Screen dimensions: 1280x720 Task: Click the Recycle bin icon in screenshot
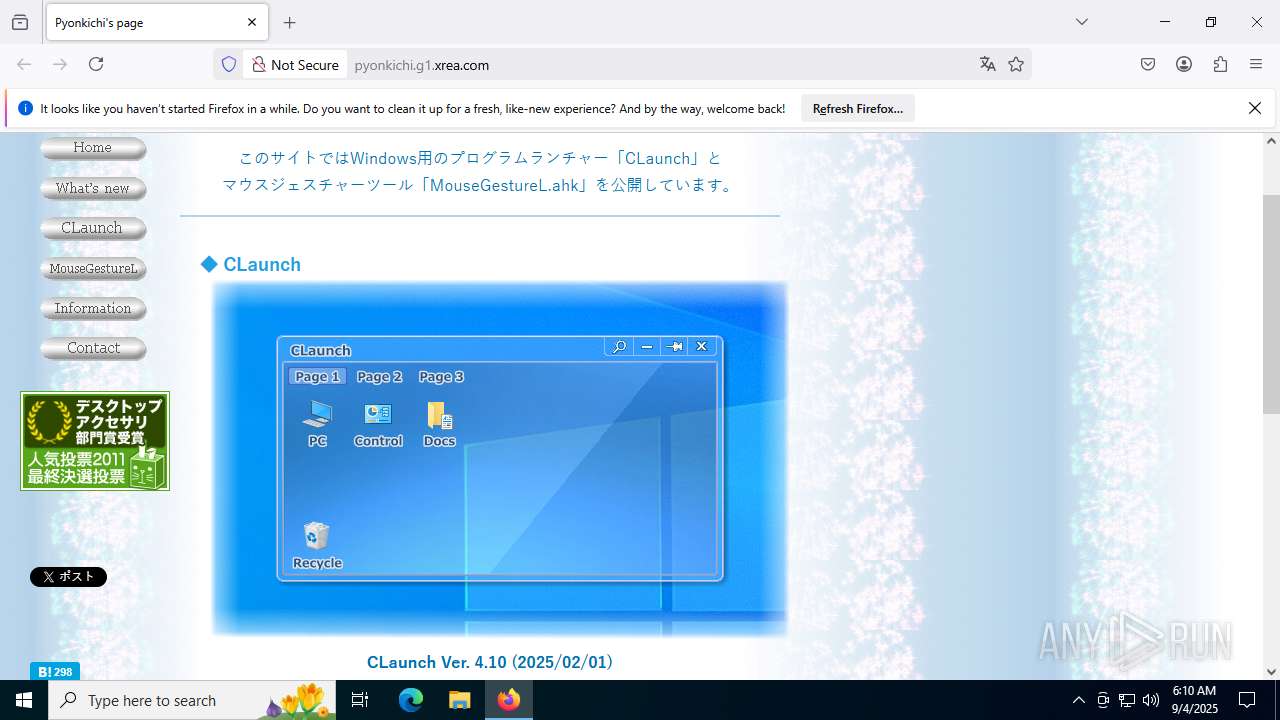pyautogui.click(x=317, y=546)
